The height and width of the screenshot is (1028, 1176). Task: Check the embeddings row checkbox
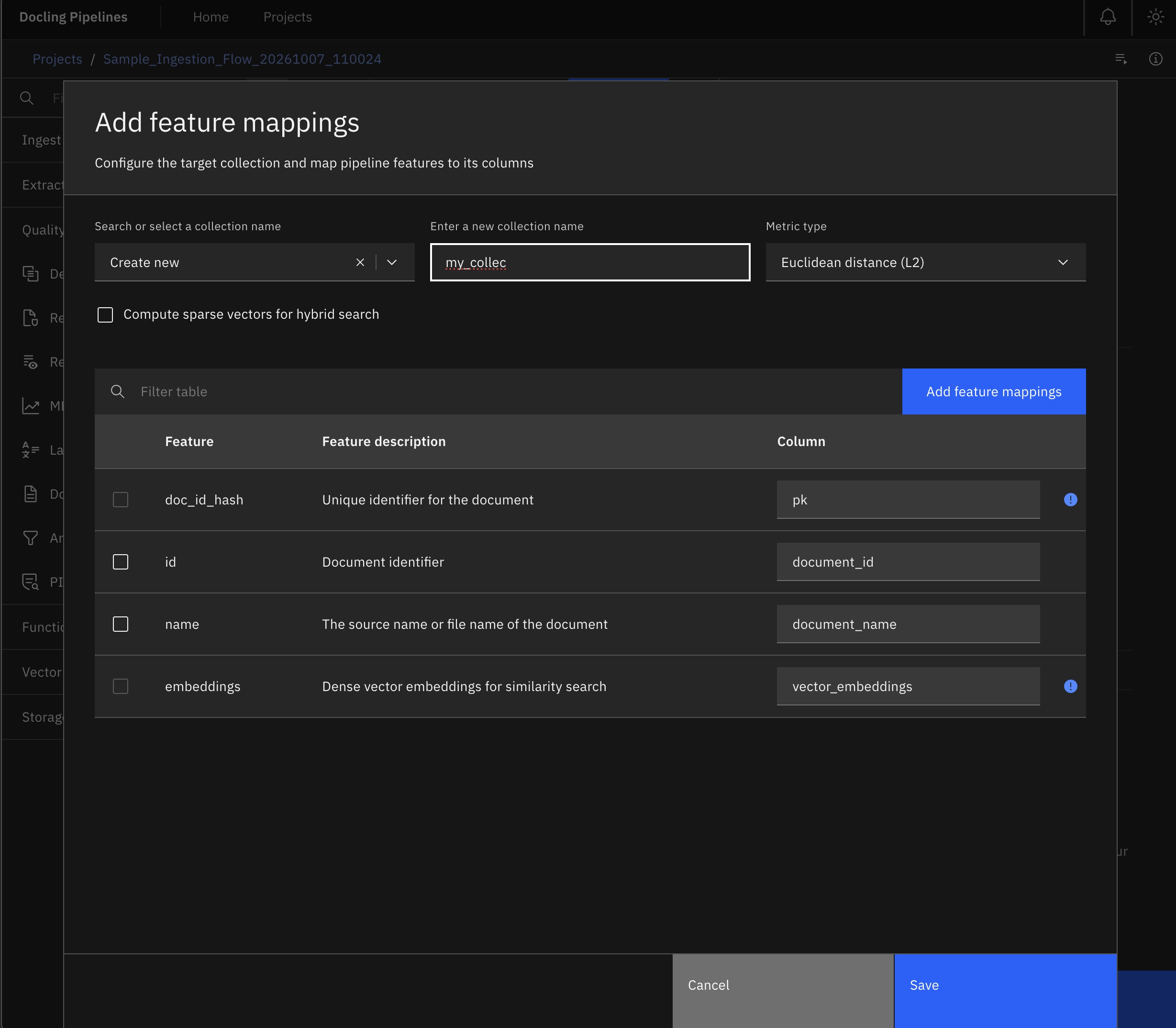click(x=121, y=686)
